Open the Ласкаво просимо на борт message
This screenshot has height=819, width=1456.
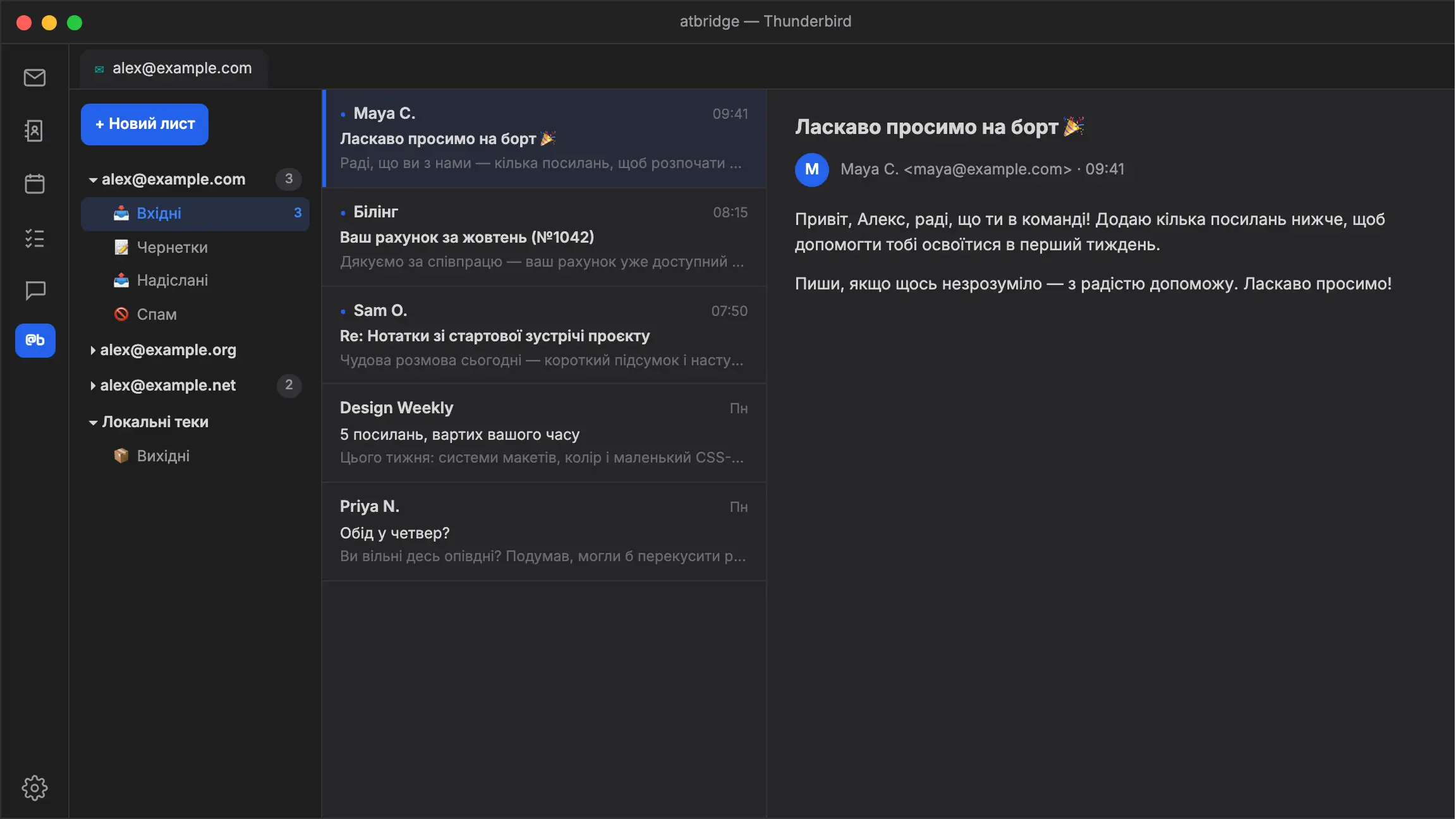click(544, 138)
